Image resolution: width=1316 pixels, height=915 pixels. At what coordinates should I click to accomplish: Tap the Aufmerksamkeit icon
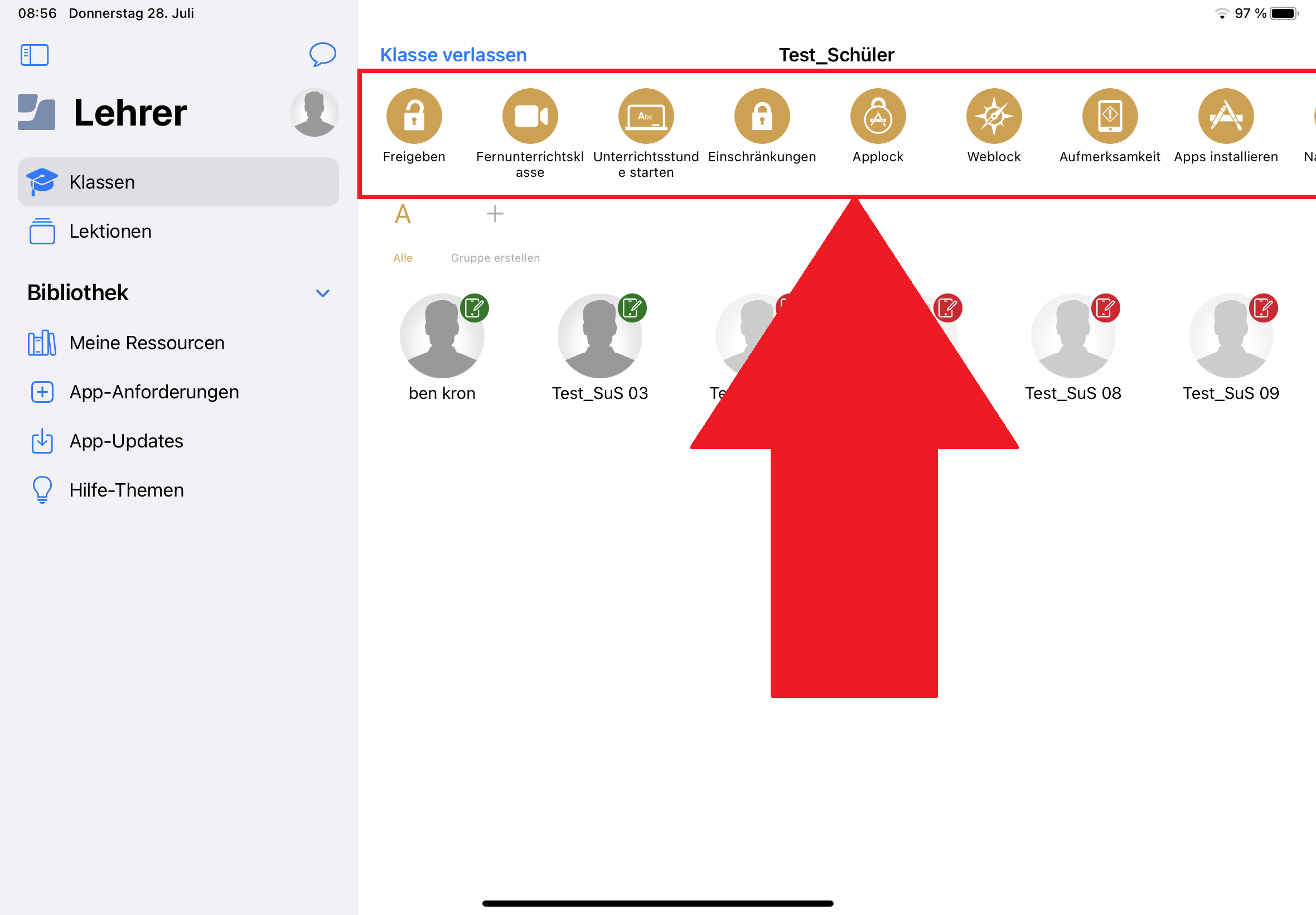(1110, 116)
